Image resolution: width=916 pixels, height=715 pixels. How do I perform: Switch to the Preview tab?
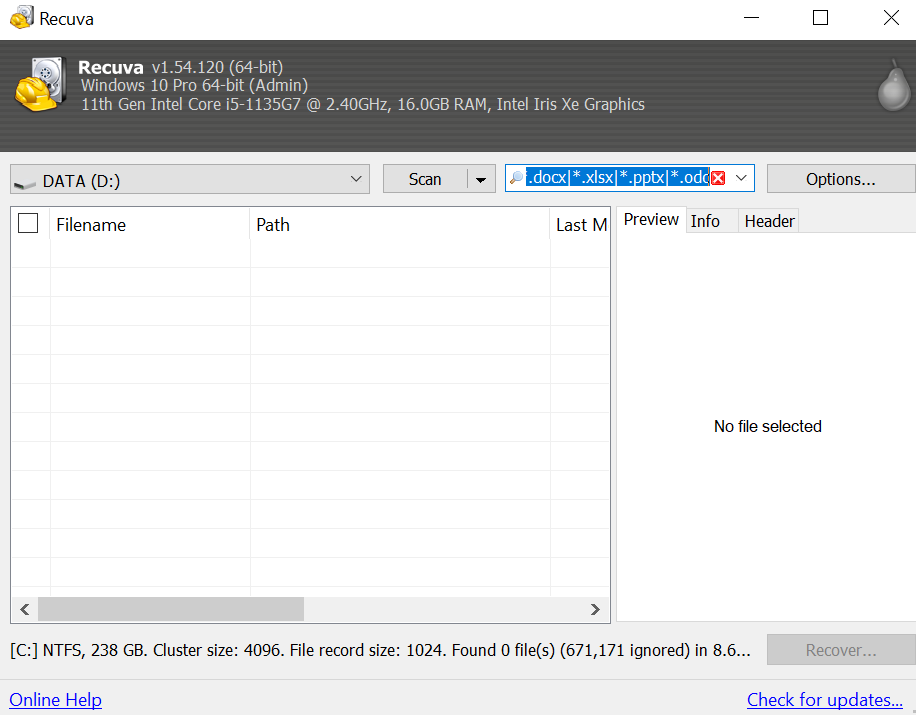pos(651,220)
